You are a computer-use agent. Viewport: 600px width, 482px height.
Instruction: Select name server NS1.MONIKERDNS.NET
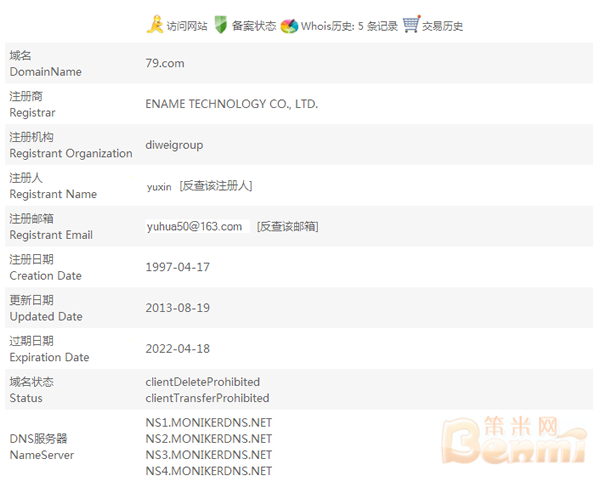pos(209,423)
